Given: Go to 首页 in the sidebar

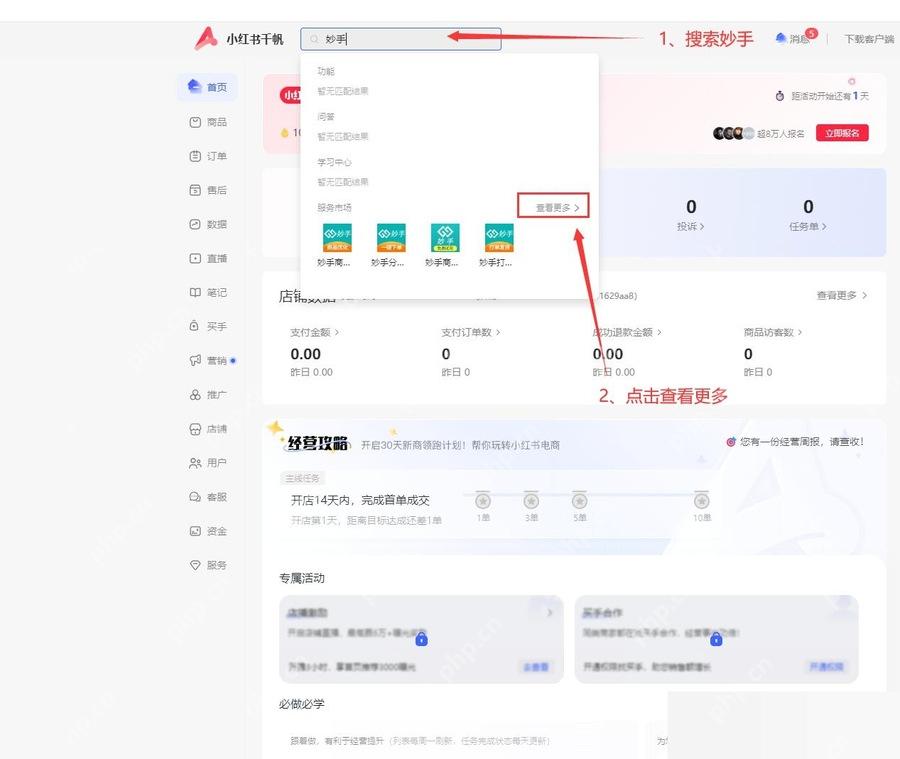Looking at the screenshot, I should pyautogui.click(x=207, y=87).
